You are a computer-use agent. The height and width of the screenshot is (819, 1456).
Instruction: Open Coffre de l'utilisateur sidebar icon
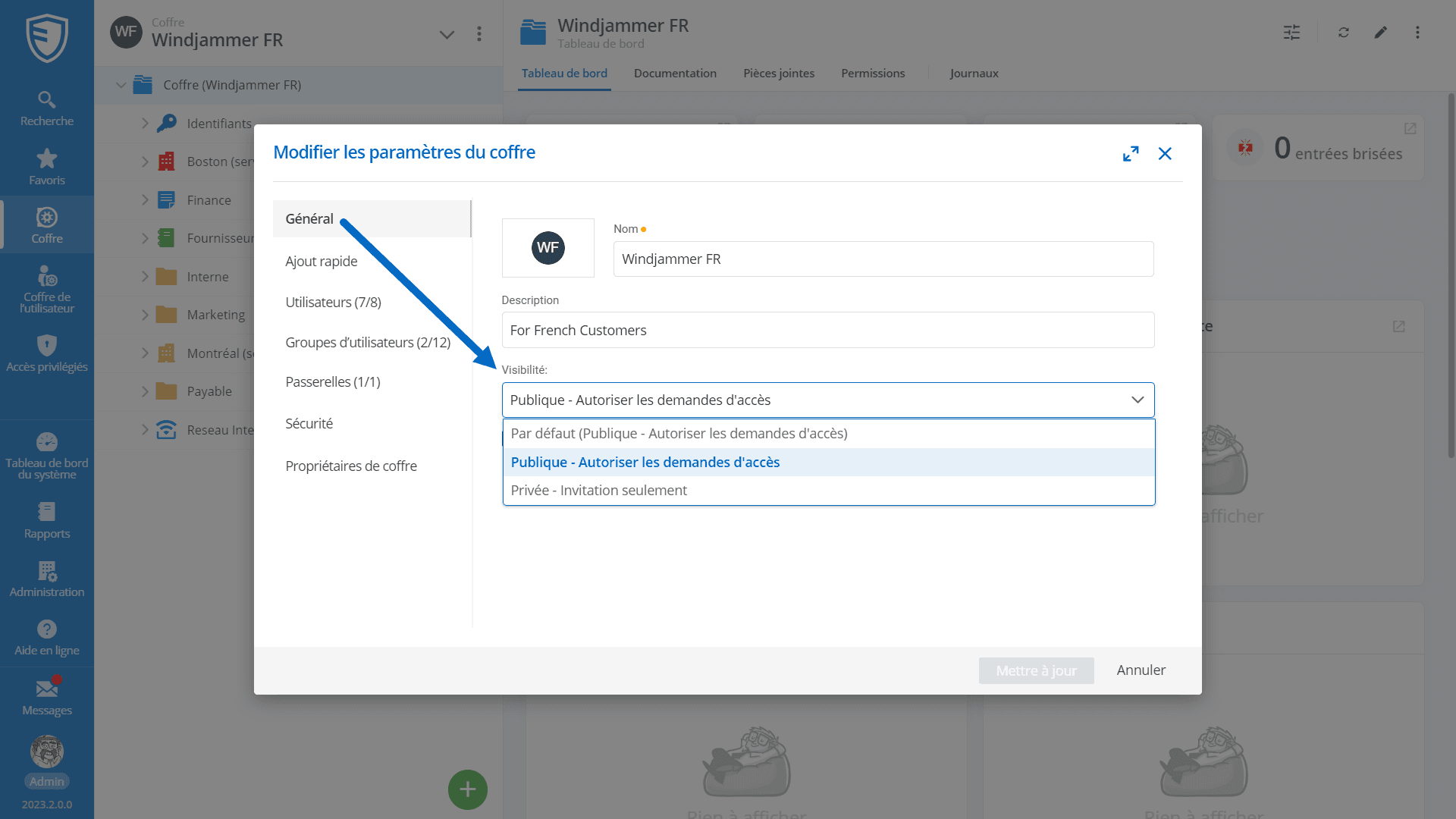tap(46, 276)
